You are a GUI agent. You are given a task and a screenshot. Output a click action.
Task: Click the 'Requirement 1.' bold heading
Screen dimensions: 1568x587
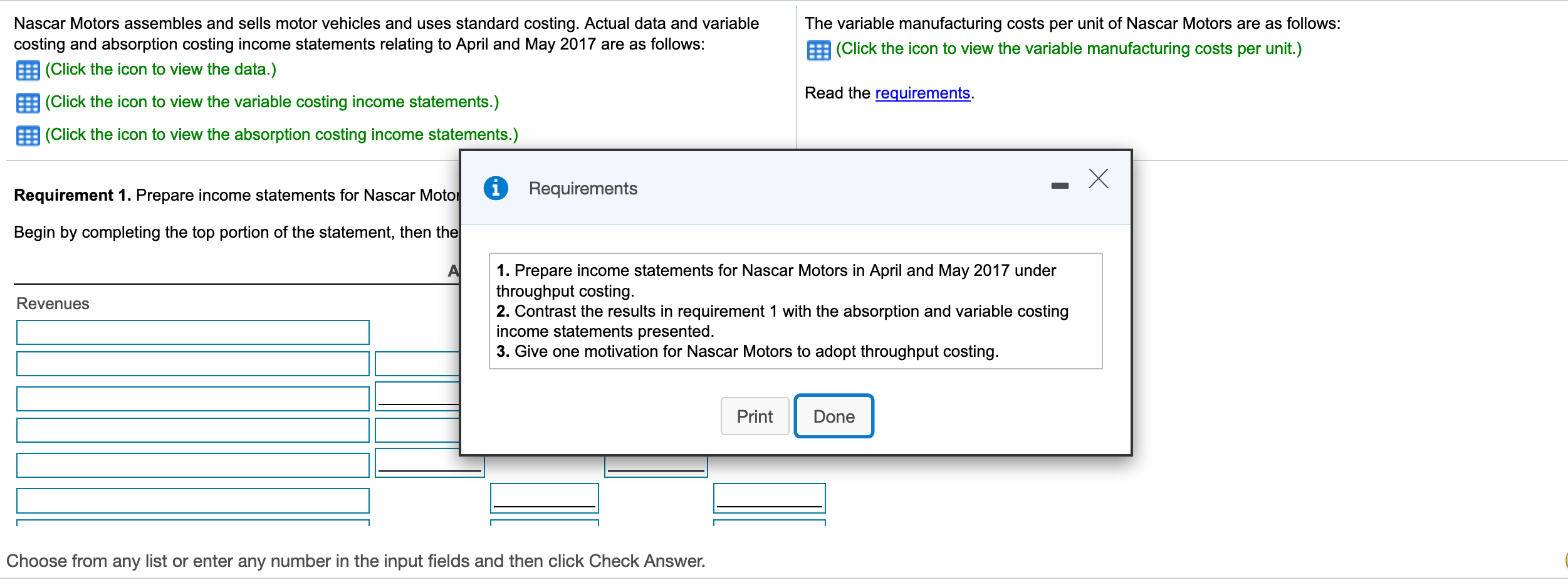pyautogui.click(x=73, y=195)
